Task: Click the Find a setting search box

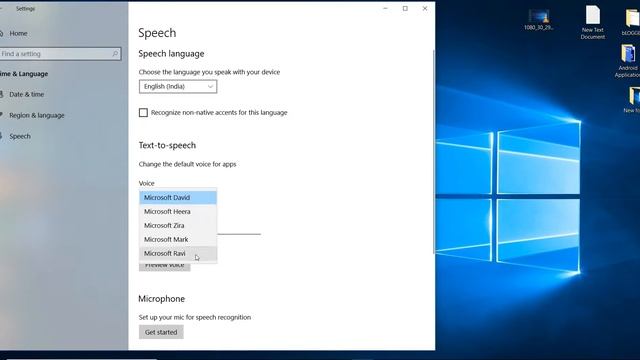Action: pyautogui.click(x=60, y=53)
